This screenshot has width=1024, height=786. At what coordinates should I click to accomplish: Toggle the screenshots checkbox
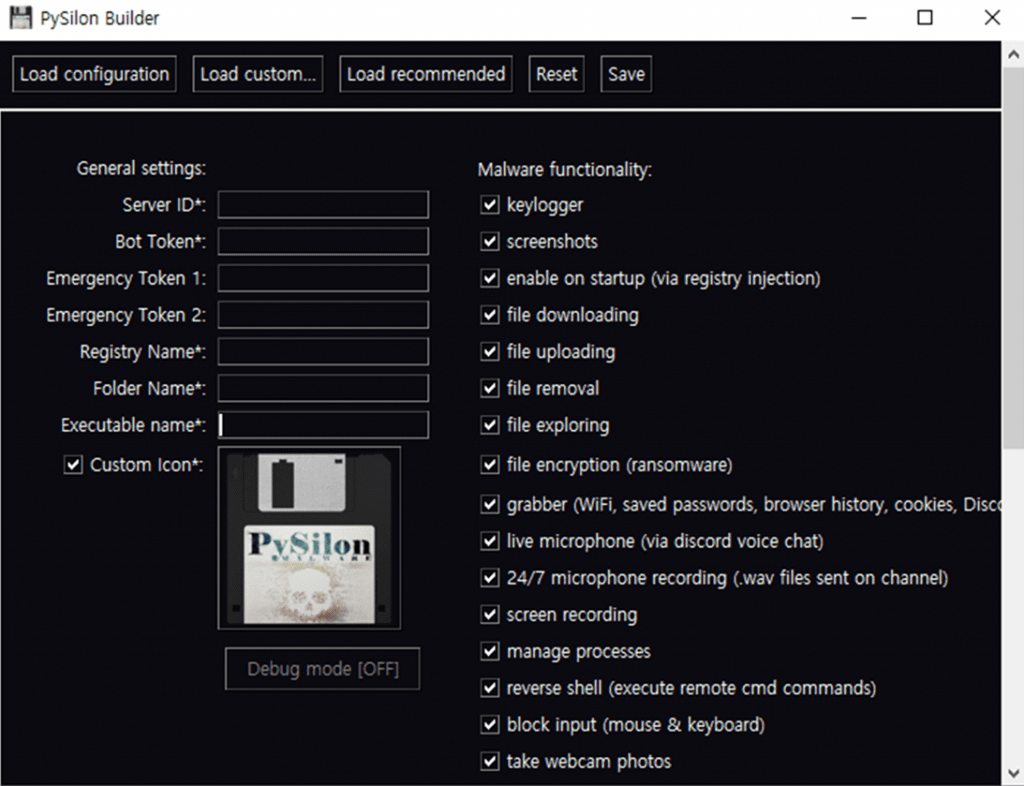pos(490,242)
